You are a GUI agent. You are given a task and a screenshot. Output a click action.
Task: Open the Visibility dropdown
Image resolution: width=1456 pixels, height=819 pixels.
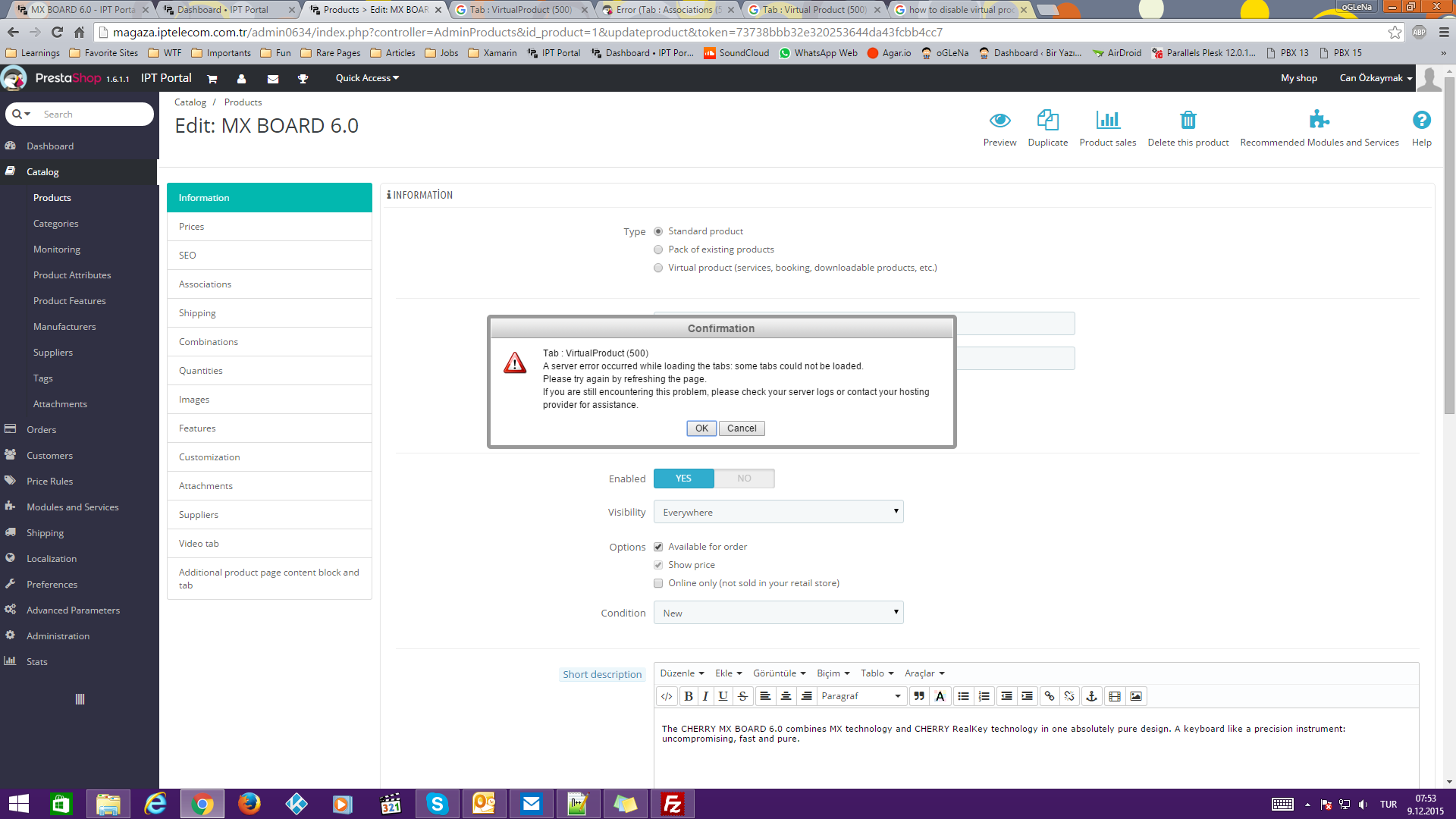point(778,512)
